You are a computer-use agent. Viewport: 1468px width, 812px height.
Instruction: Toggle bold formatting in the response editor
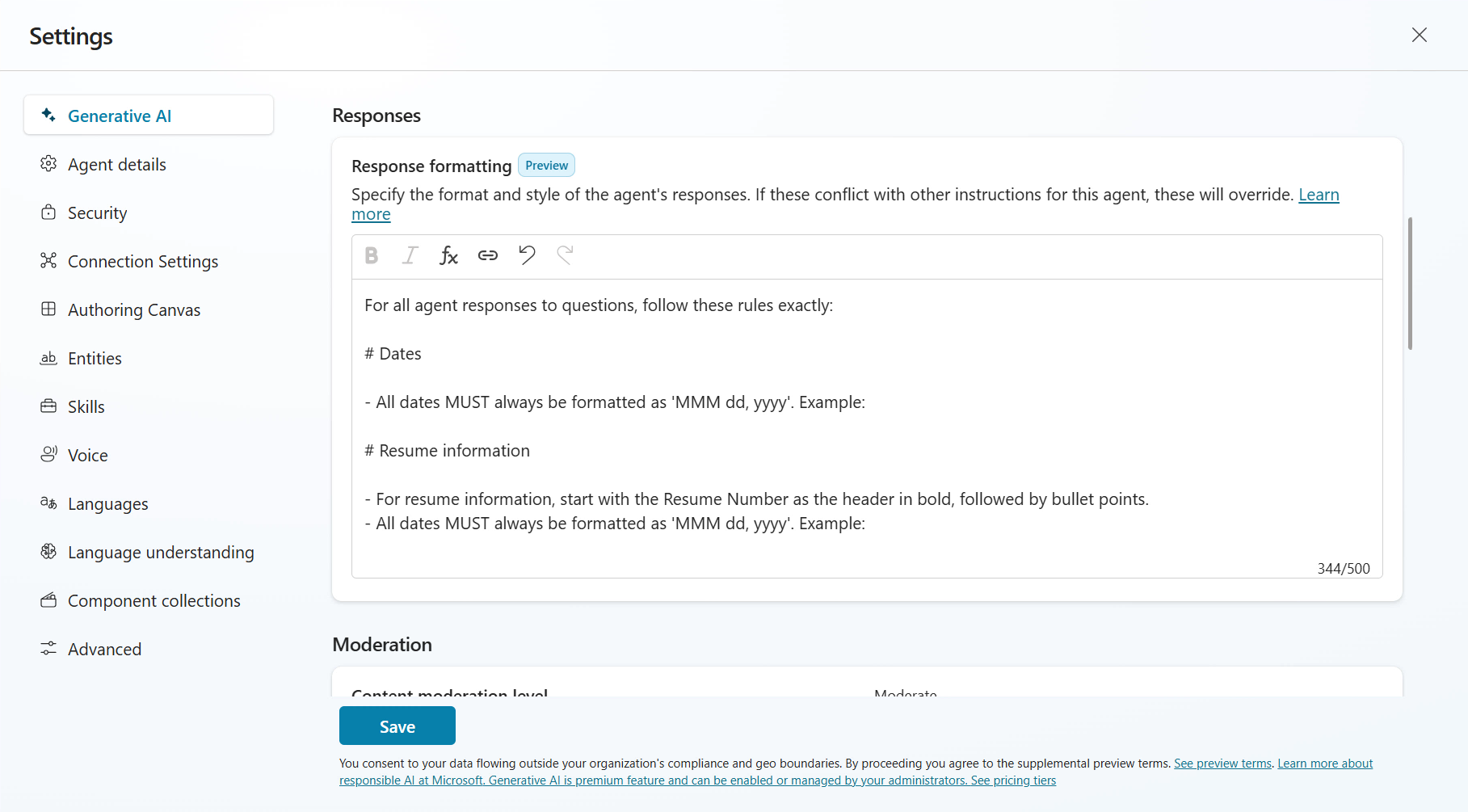click(x=371, y=255)
